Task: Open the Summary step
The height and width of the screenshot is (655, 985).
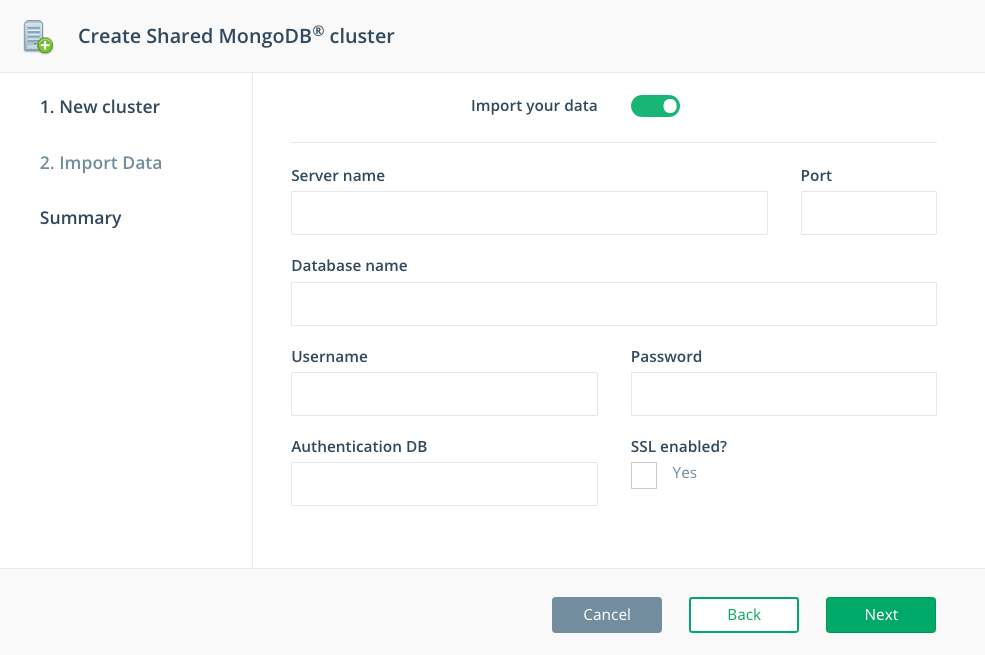Action: (80, 218)
